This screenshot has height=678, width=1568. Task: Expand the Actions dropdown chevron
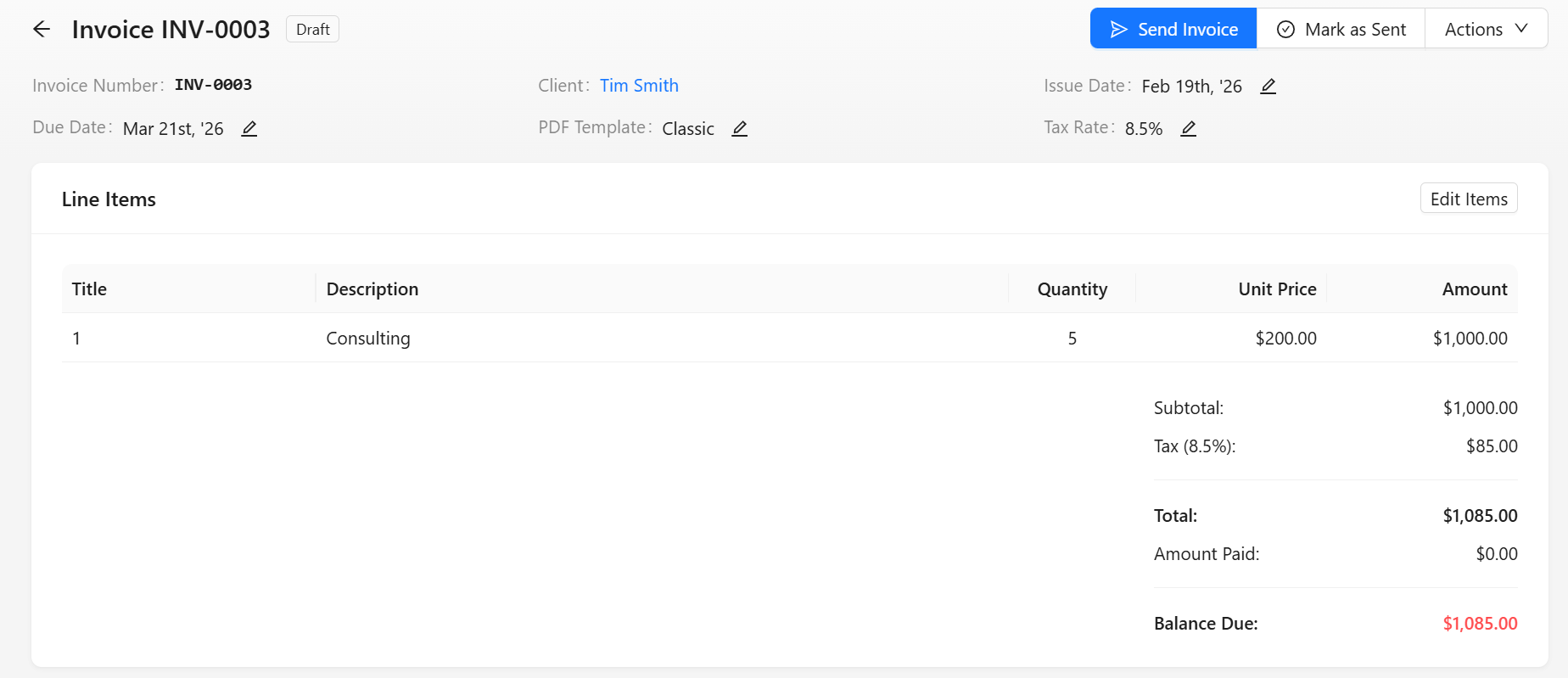pos(1521,29)
